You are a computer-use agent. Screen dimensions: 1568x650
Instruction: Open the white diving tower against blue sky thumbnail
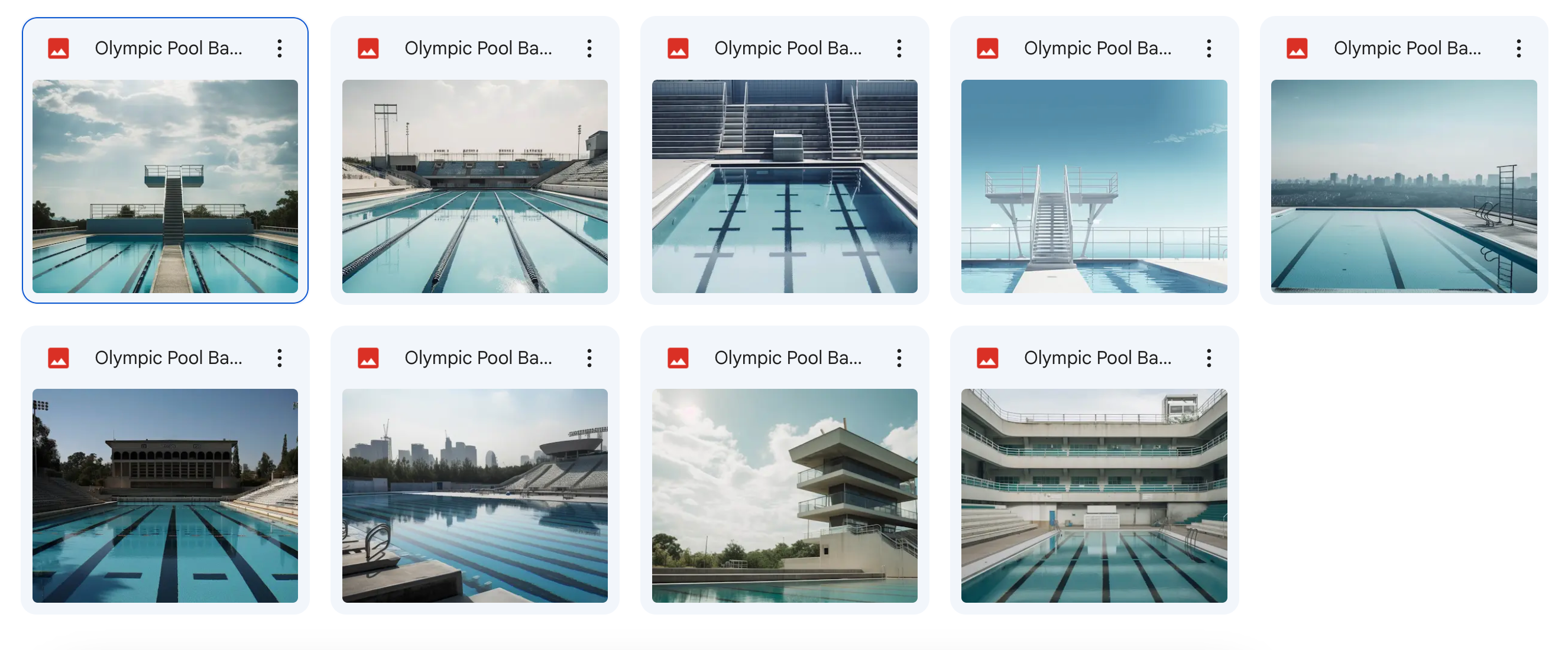(x=1094, y=186)
